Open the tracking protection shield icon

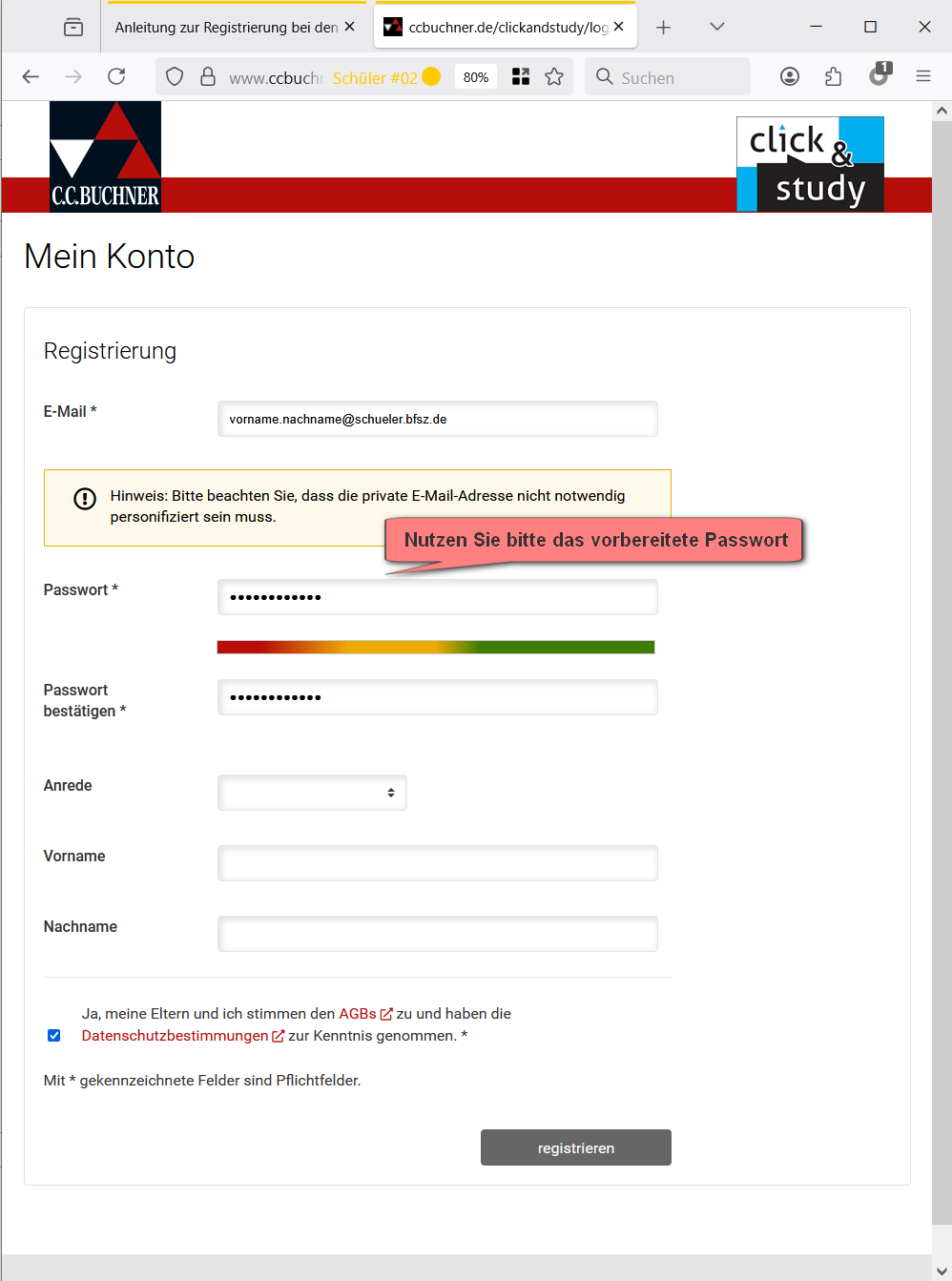point(175,77)
